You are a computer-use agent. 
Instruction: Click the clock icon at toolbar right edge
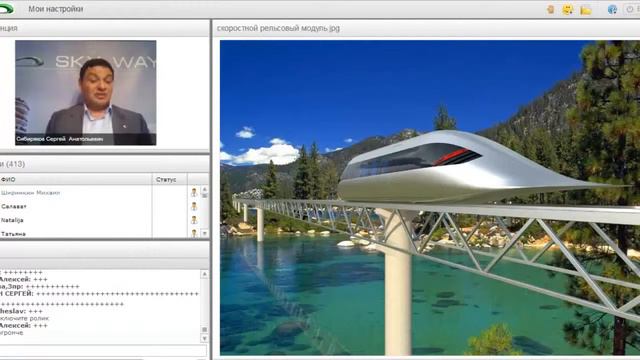630,9
